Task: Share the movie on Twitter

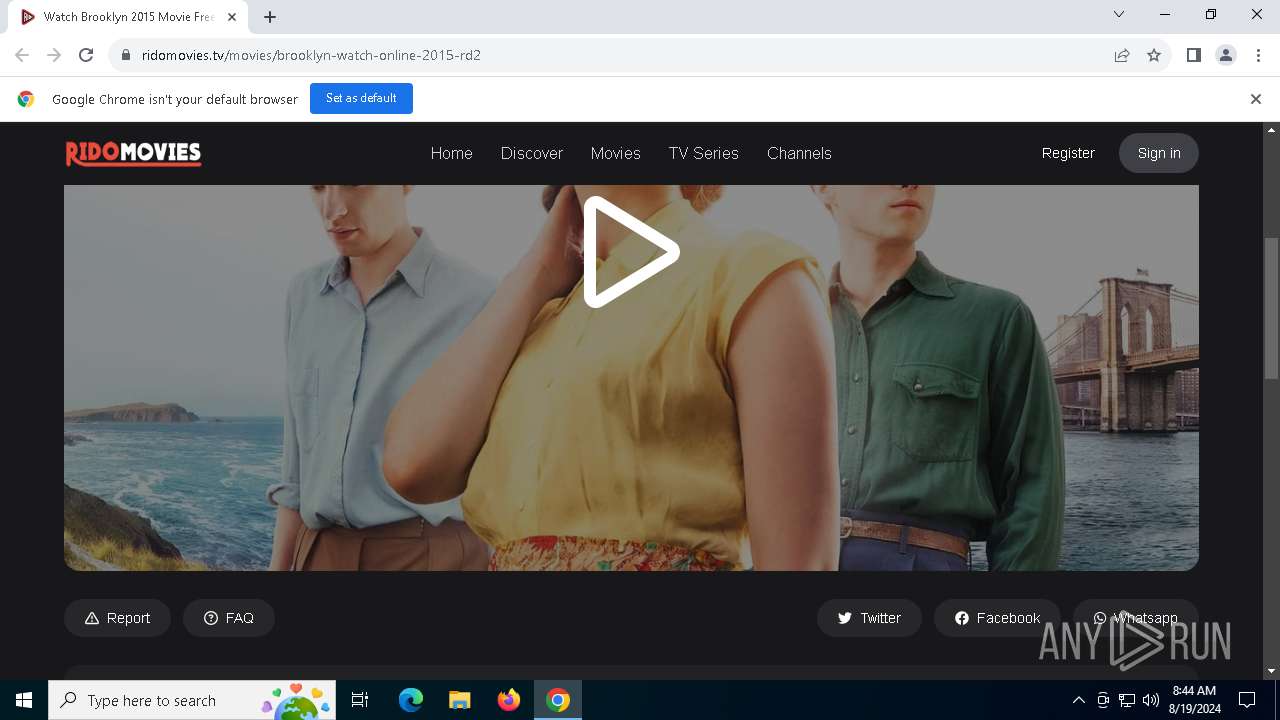Action: coord(869,618)
